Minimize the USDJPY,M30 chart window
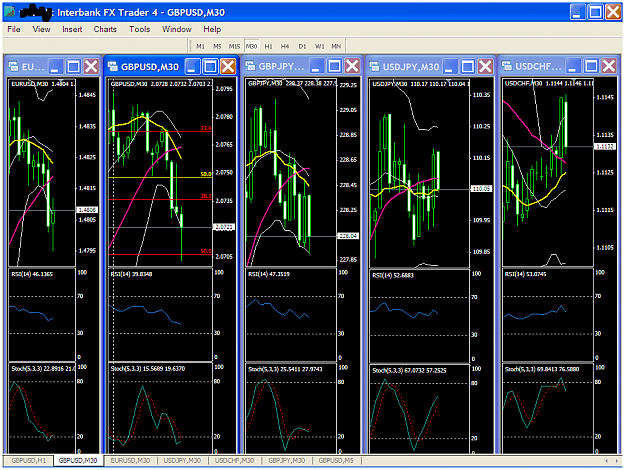This screenshot has height=470, width=625. 450,66
